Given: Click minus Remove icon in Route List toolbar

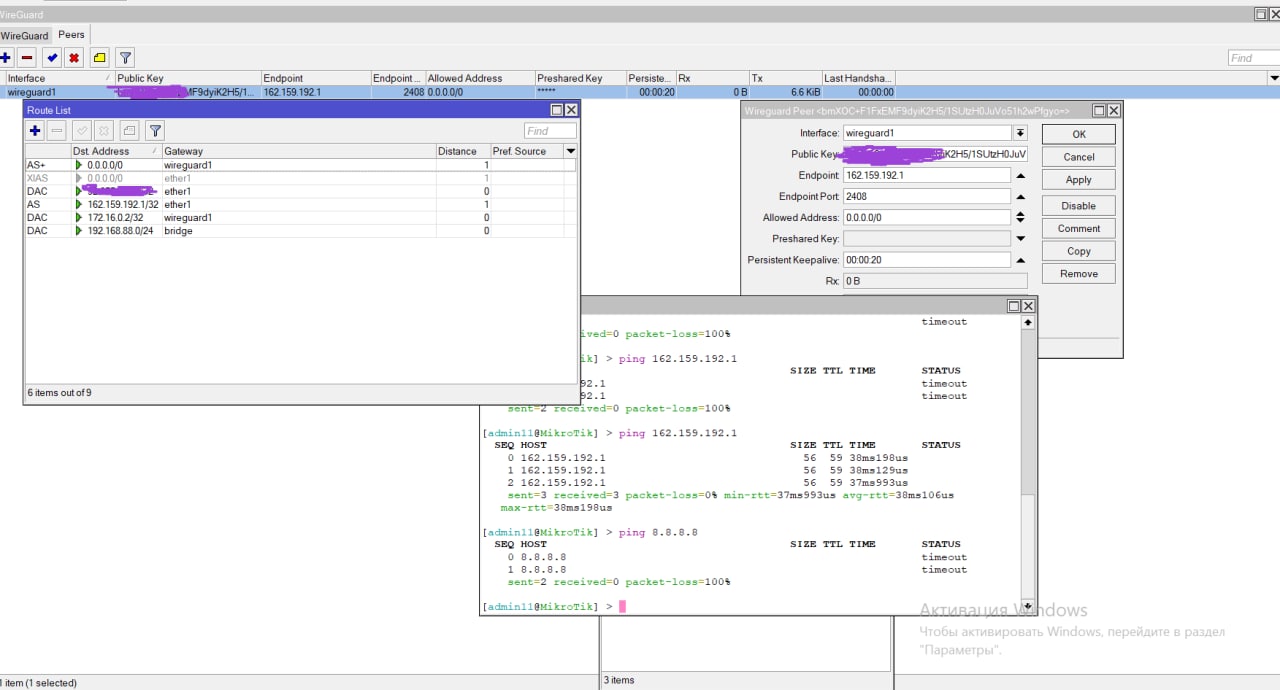Looking at the screenshot, I should coord(57,131).
